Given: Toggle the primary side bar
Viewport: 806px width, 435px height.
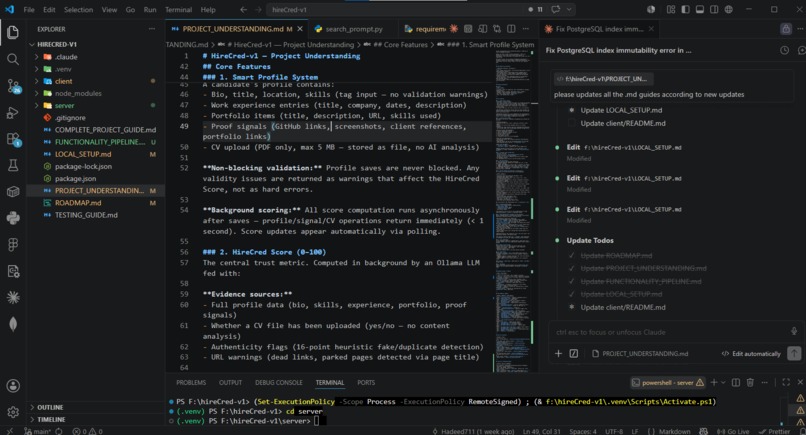Looking at the screenshot, I should [x=685, y=9].
